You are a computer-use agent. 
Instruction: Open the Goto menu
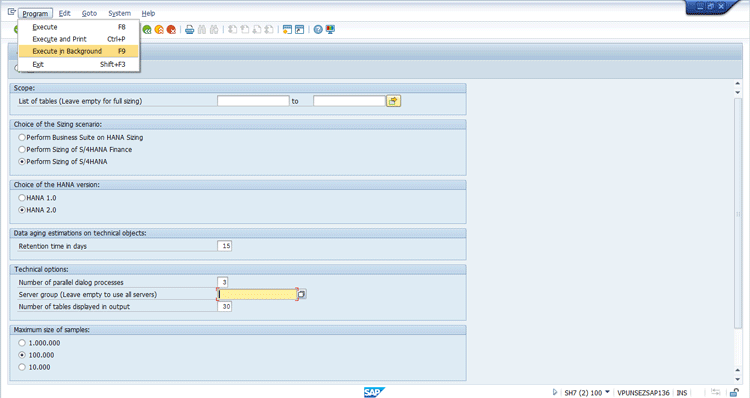[x=89, y=13]
